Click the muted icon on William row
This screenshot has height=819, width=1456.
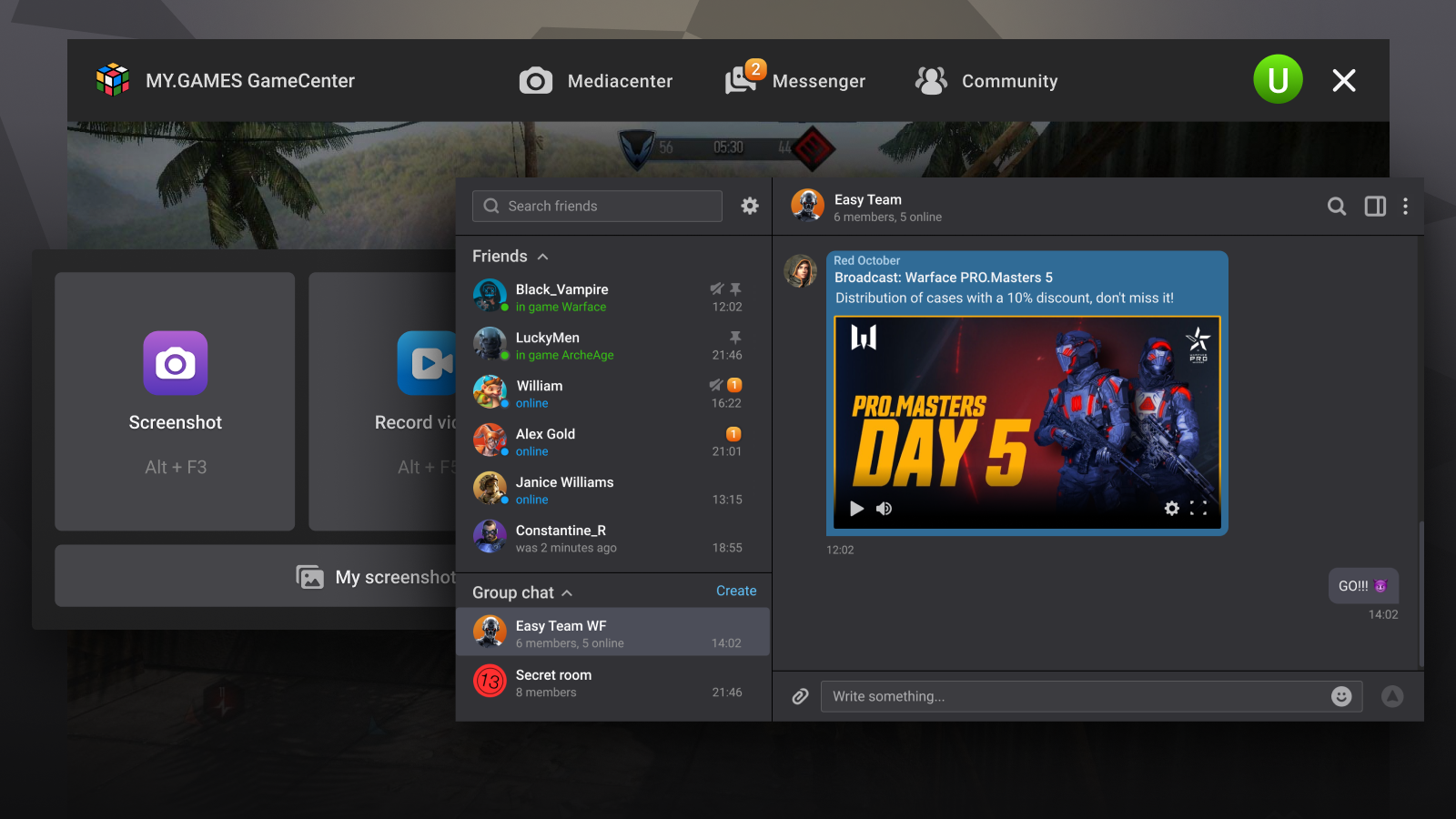click(716, 385)
